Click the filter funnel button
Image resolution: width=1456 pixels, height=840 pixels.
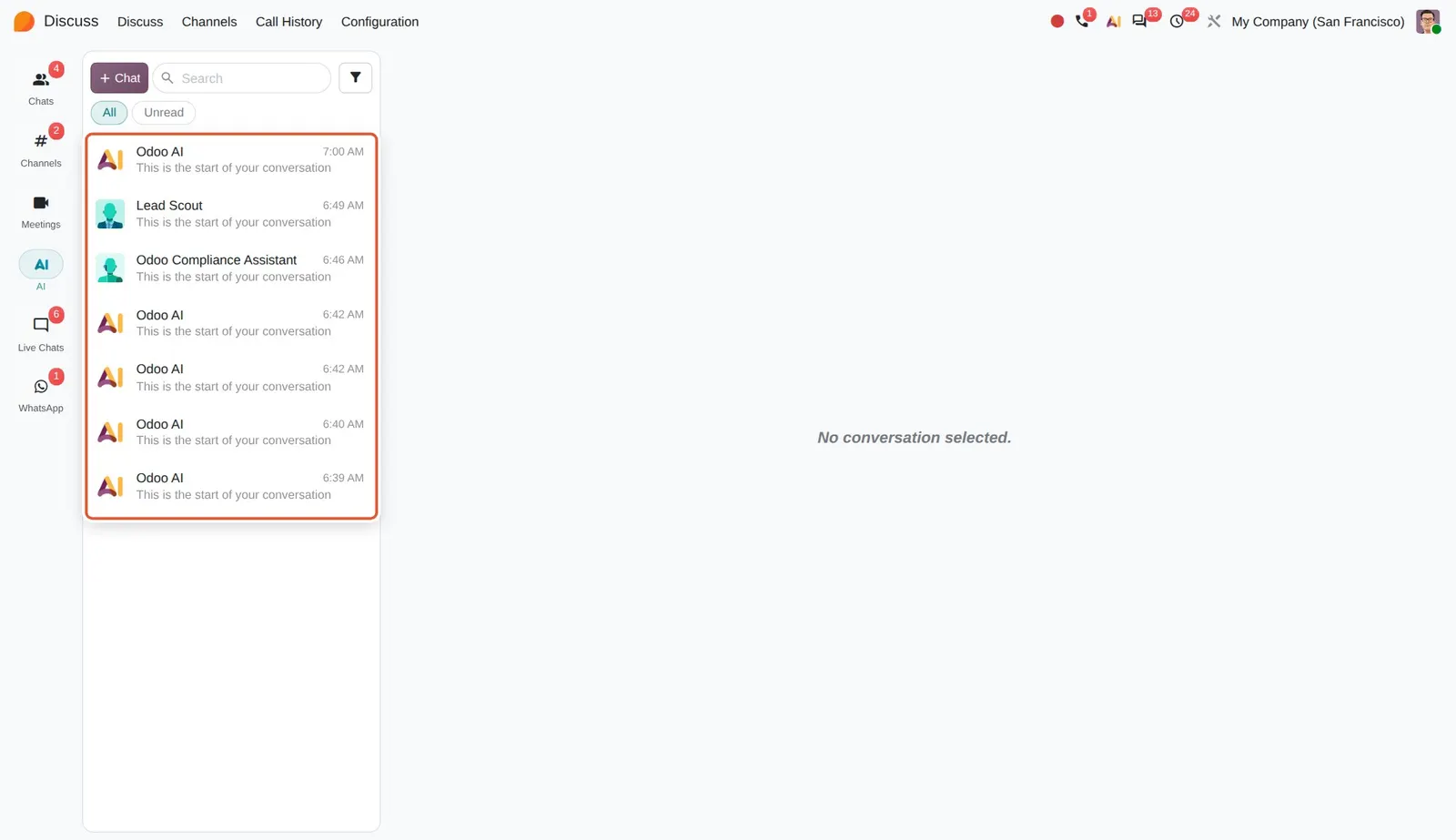[356, 77]
